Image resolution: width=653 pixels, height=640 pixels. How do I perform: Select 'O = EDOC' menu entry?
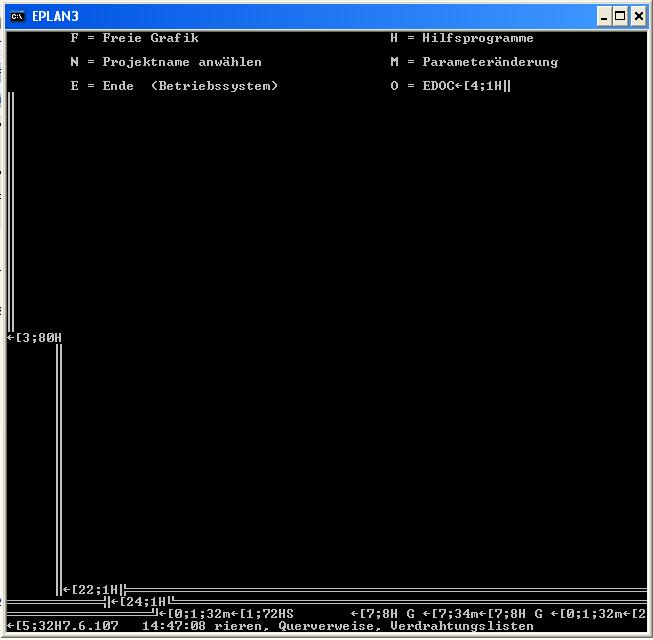422,86
